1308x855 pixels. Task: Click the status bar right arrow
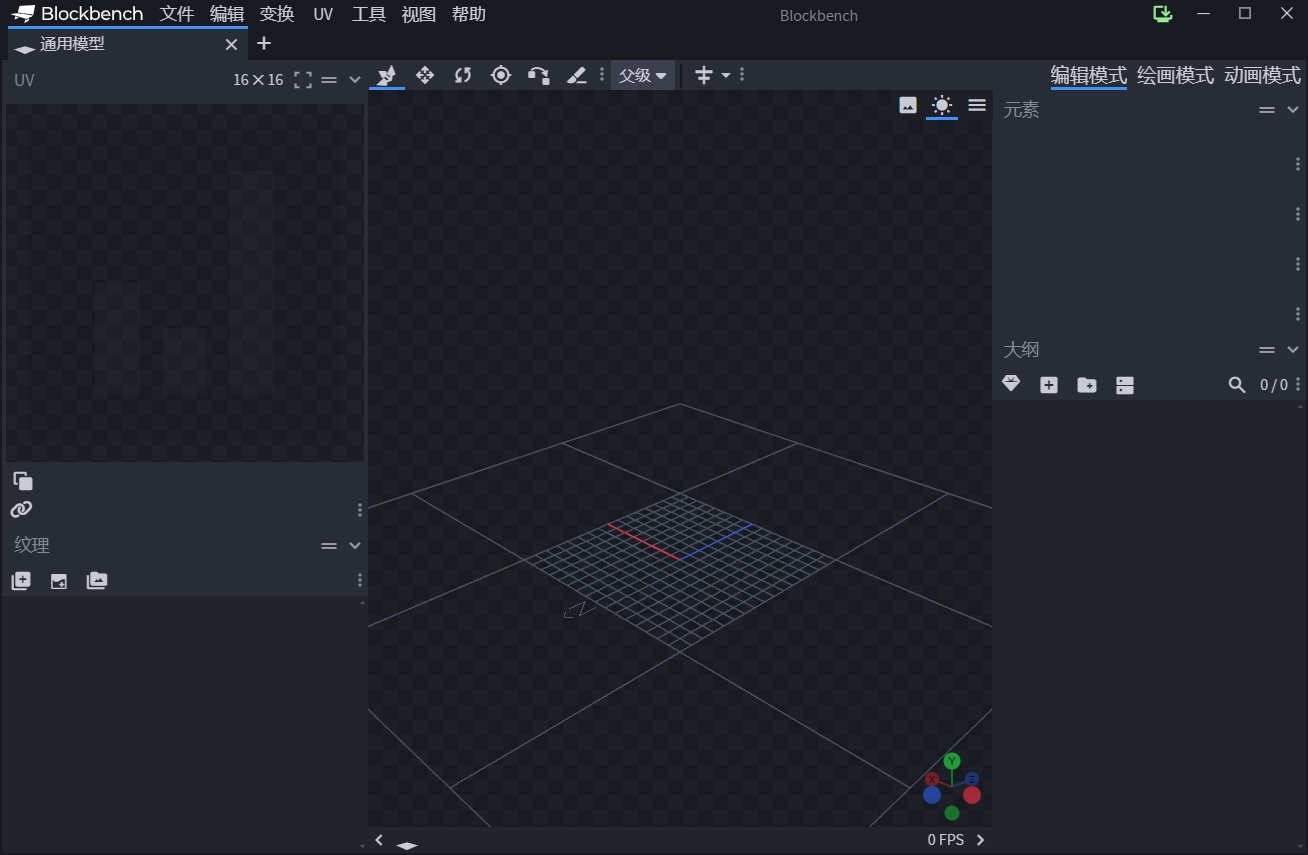pyautogui.click(x=980, y=840)
